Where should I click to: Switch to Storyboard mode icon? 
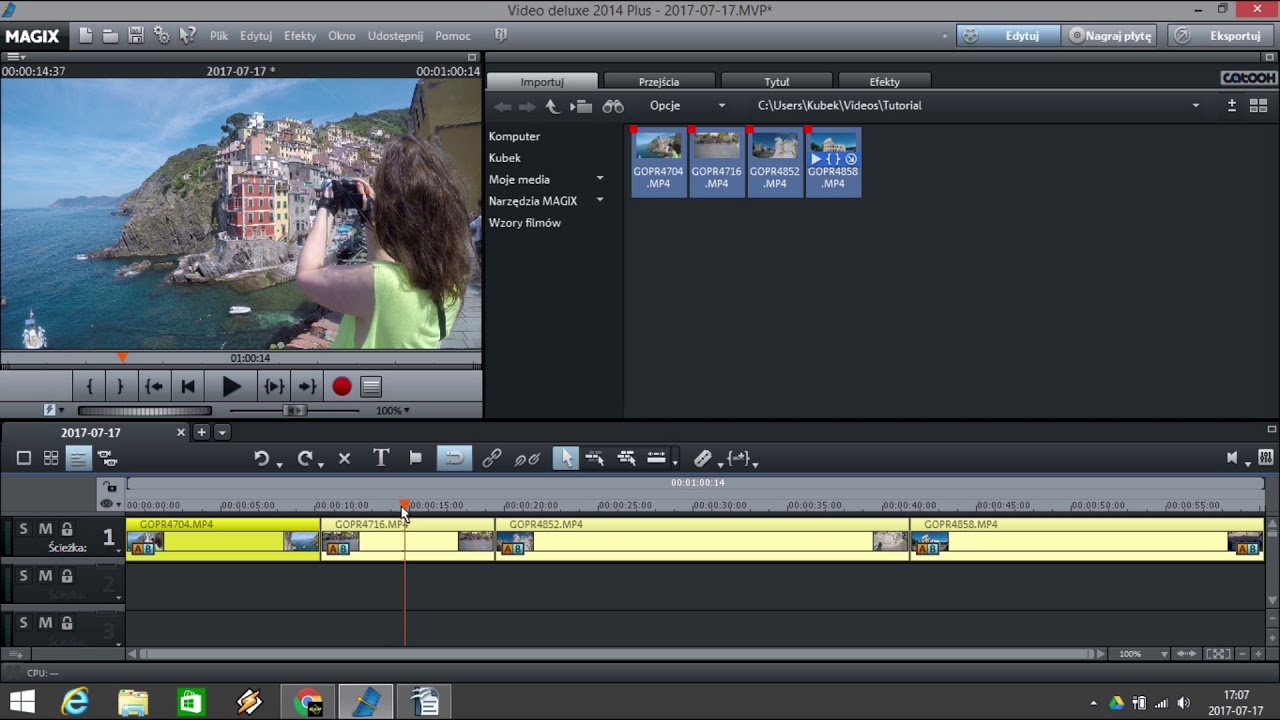[24, 458]
